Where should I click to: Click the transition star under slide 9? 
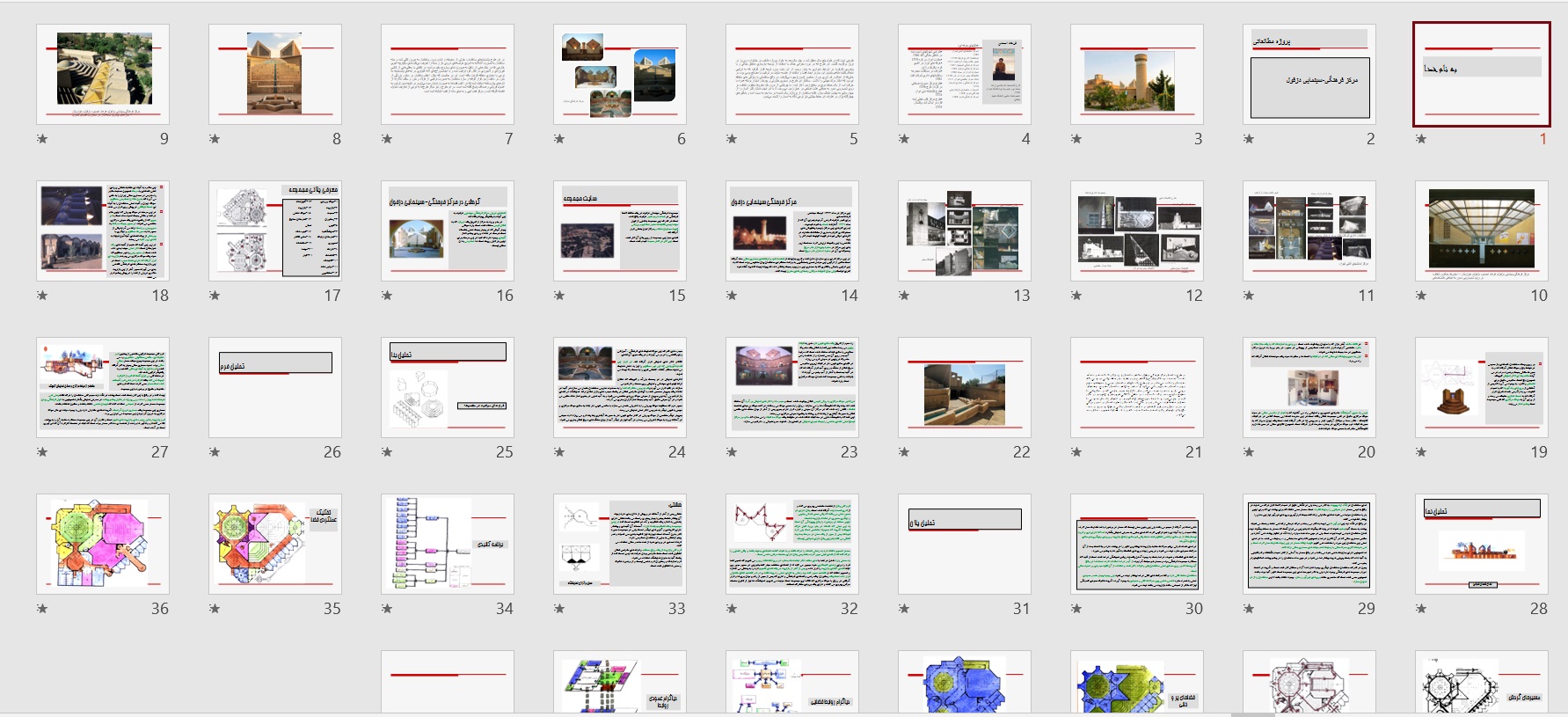(42, 139)
